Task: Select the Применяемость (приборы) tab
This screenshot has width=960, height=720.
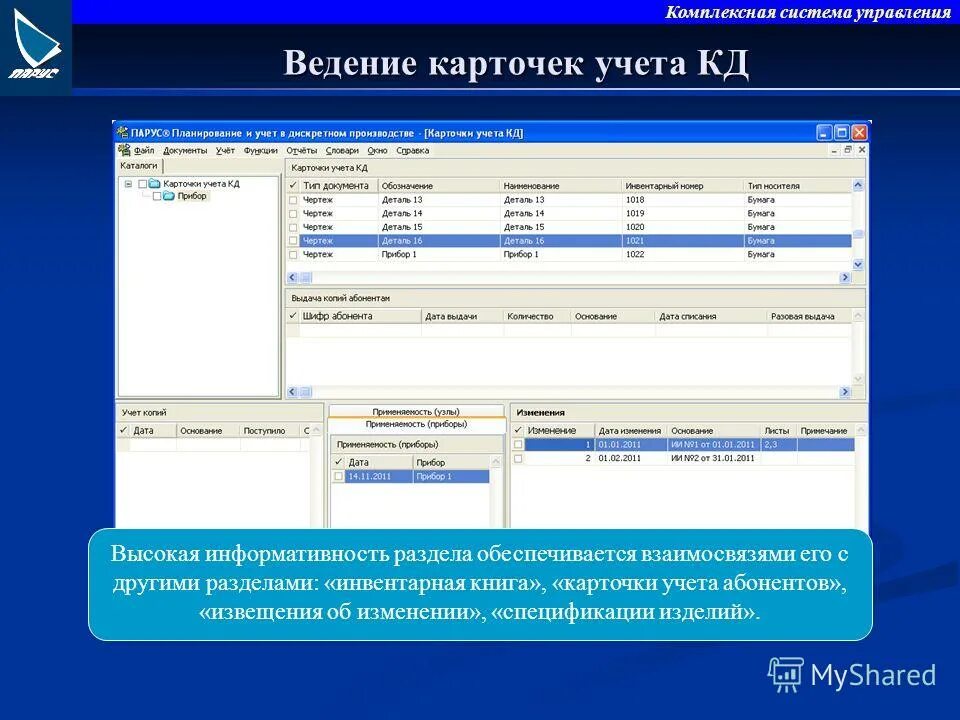Action: [416, 424]
